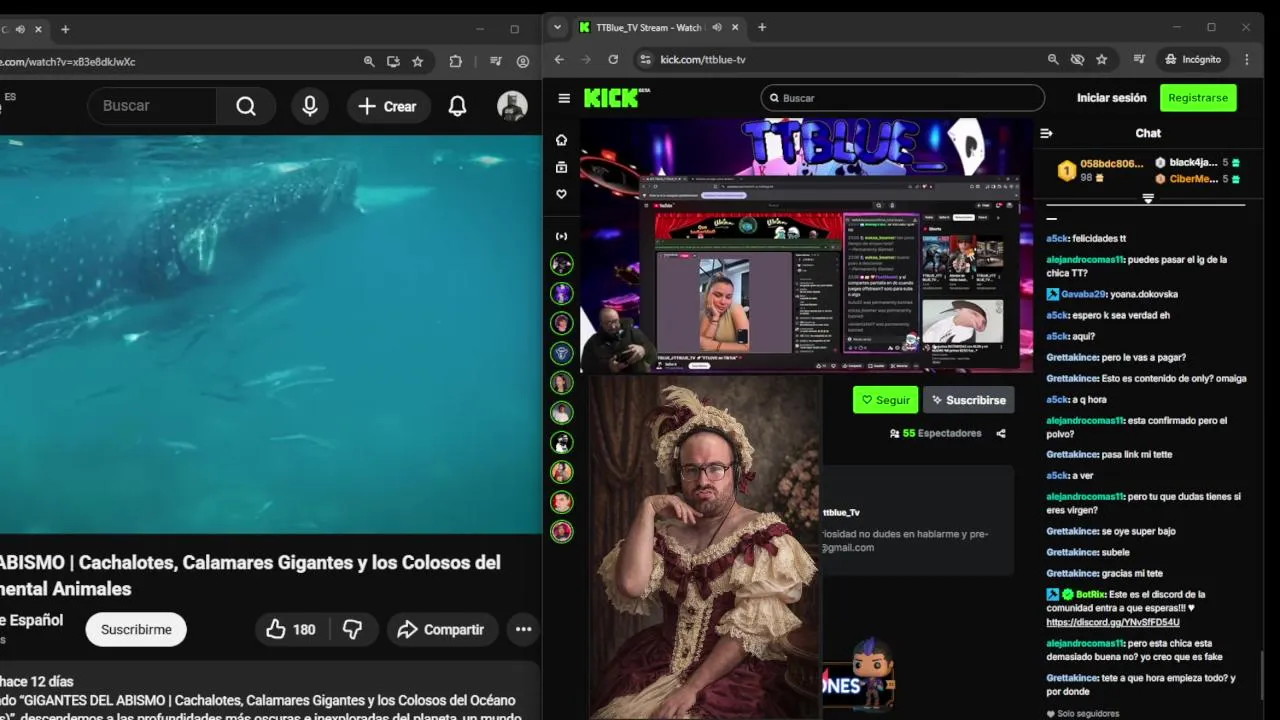
Task: Open Kick sidebar following heart icon
Action: [x=562, y=194]
